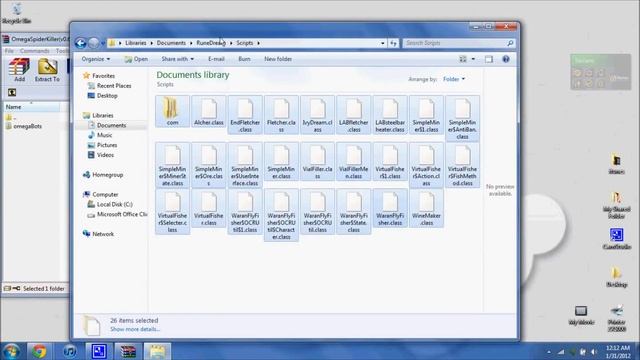Select Network in navigation pane

tap(98, 234)
